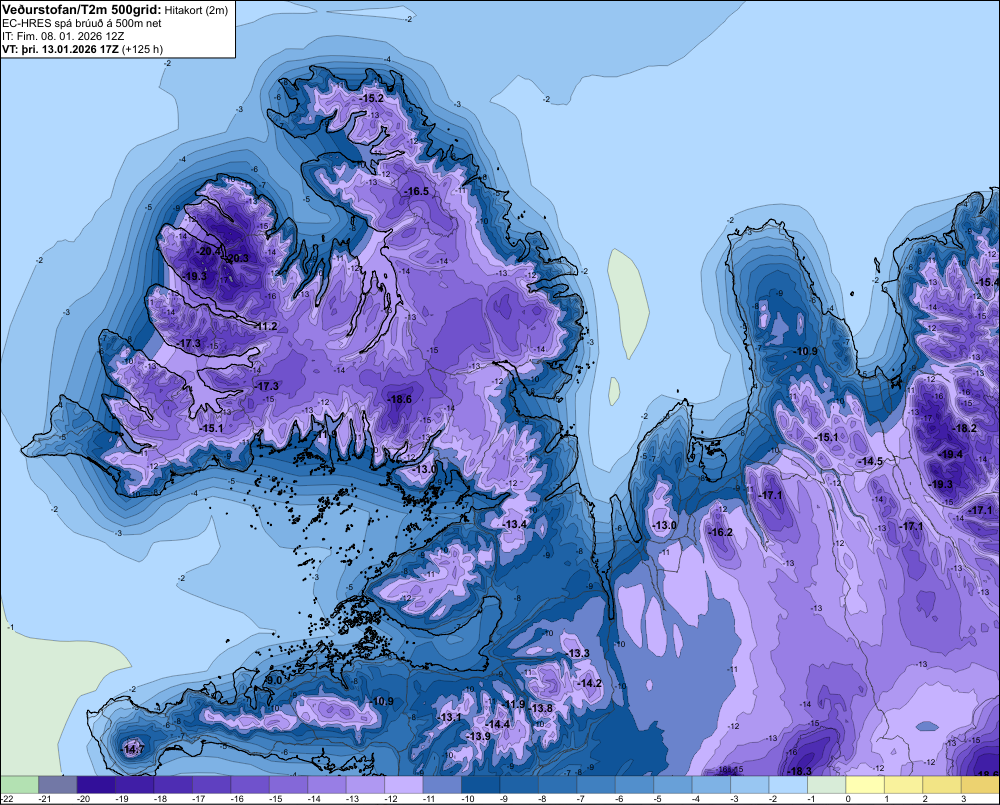Screen dimensions: 1000x805
Task: Click the -11 value on color scale
Action: [x=429, y=799]
